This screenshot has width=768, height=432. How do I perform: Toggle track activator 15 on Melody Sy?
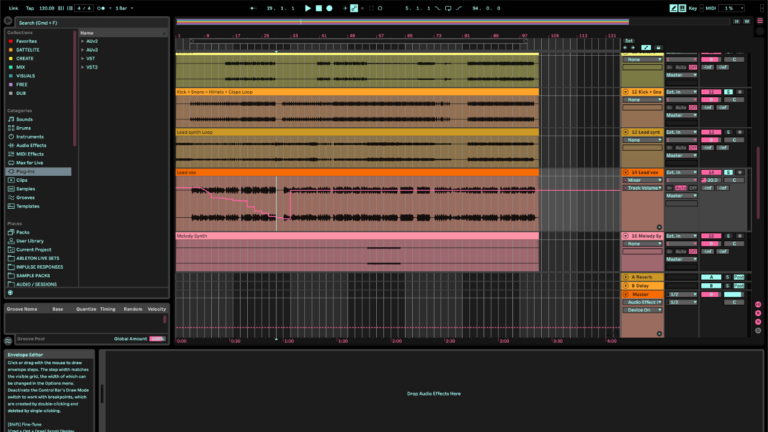tap(711, 236)
